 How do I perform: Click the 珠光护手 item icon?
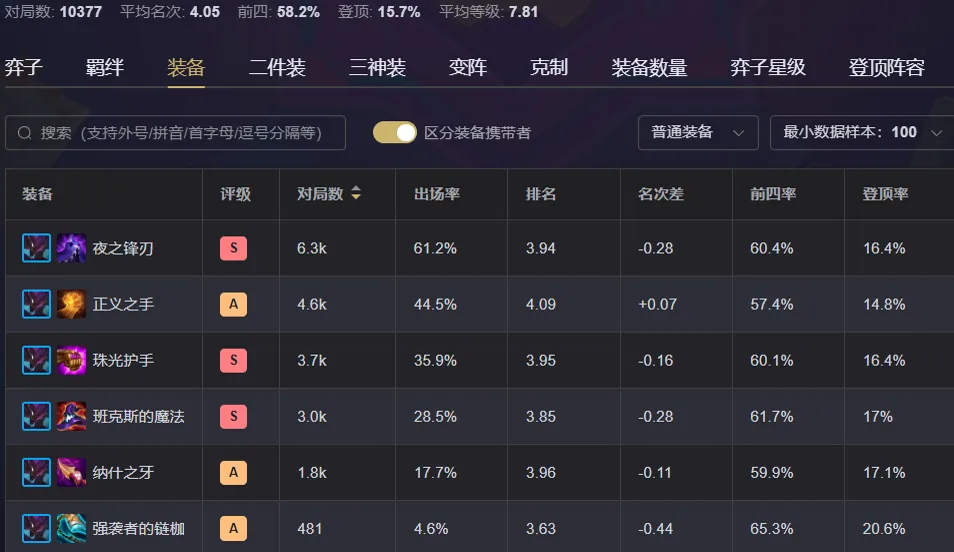71,360
